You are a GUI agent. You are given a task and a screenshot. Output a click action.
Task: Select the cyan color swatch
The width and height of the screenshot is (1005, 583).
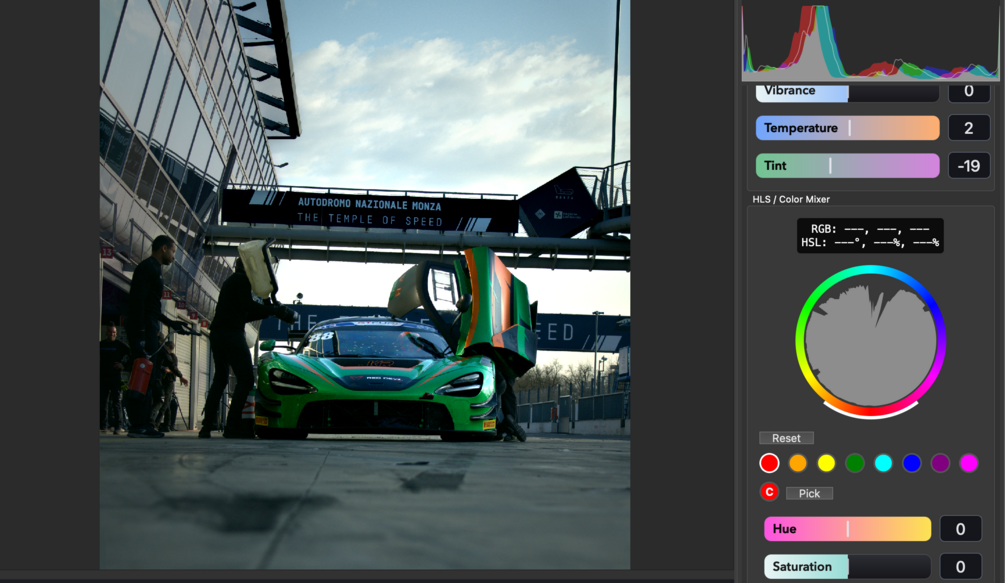[x=883, y=463]
